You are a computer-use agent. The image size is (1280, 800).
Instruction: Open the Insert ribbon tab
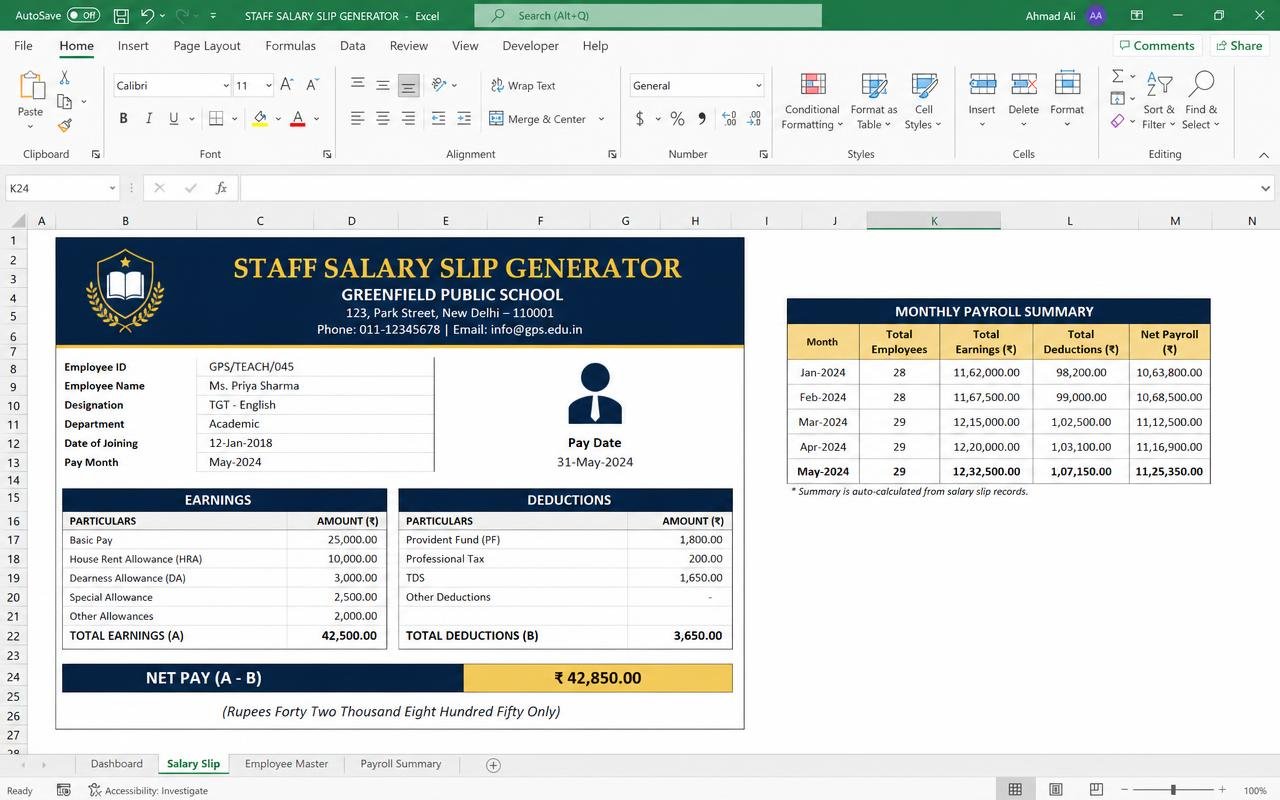click(x=133, y=46)
